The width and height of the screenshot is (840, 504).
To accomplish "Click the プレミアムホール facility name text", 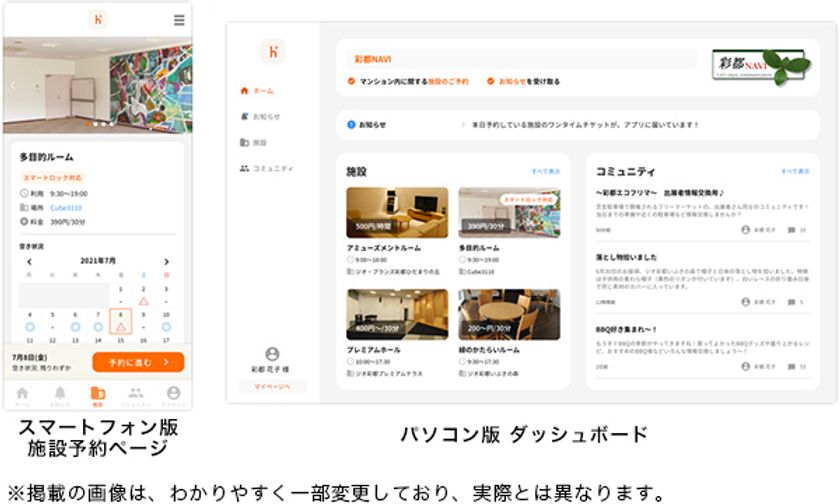I will (373, 350).
